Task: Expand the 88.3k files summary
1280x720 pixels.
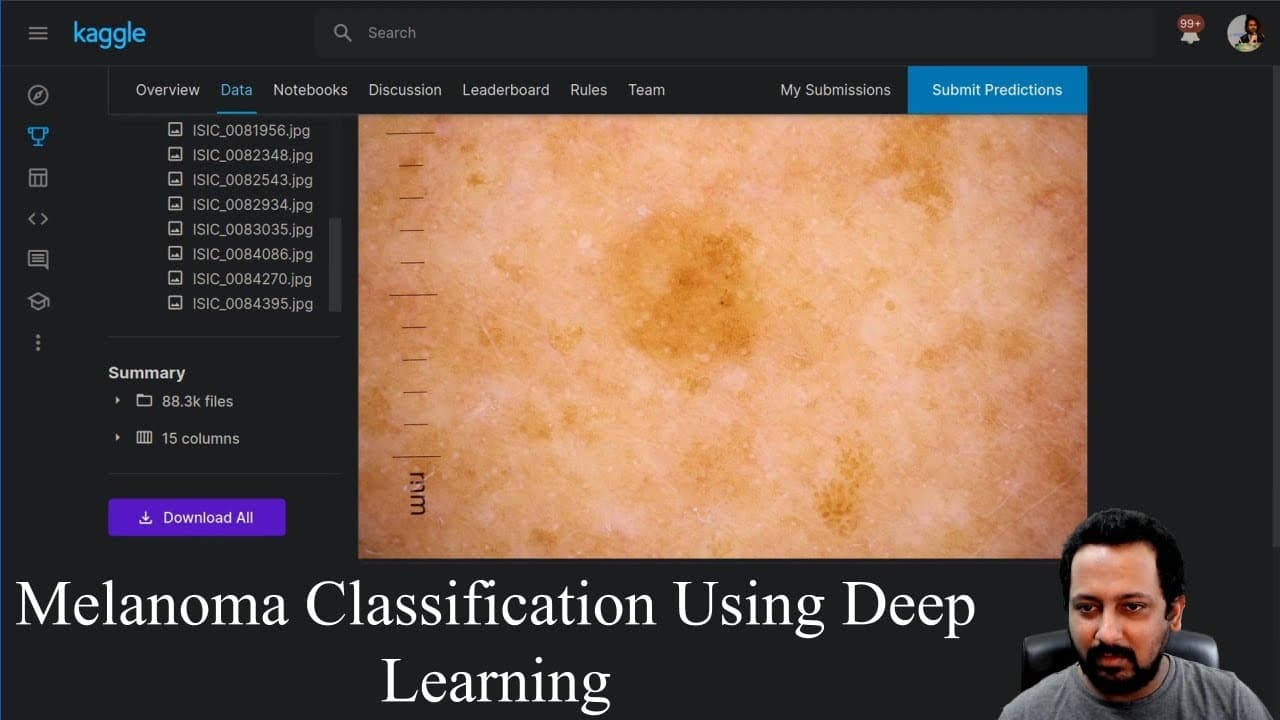Action: pos(173,401)
